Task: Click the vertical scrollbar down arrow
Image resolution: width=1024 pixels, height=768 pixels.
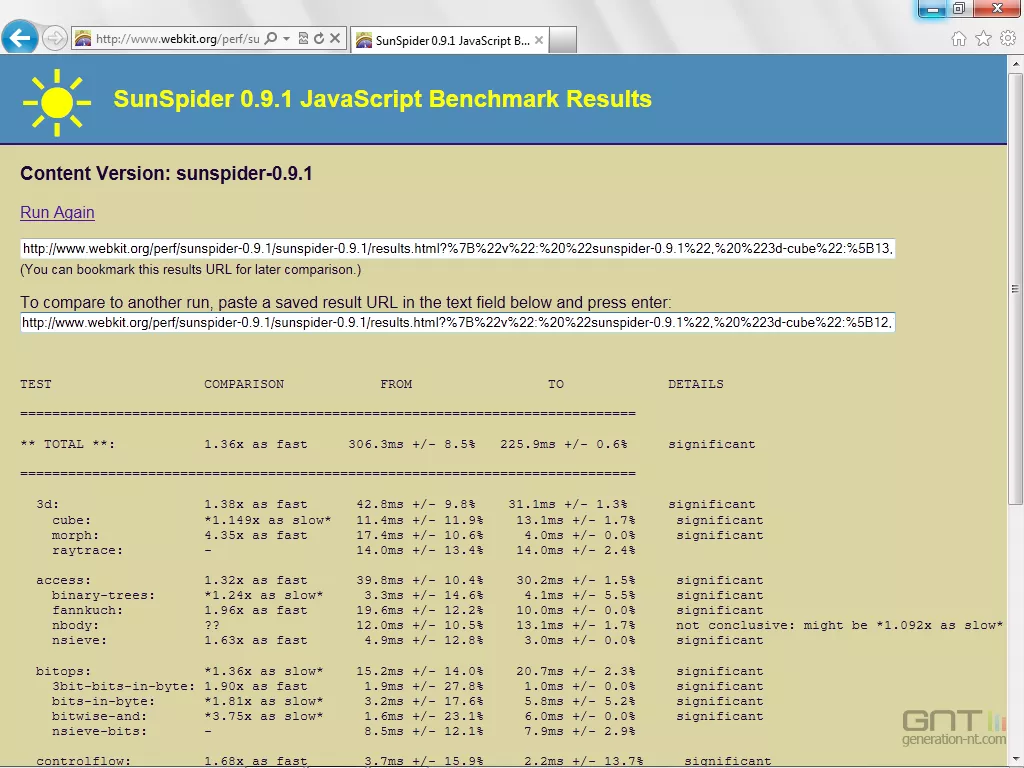Action: (x=1015, y=759)
